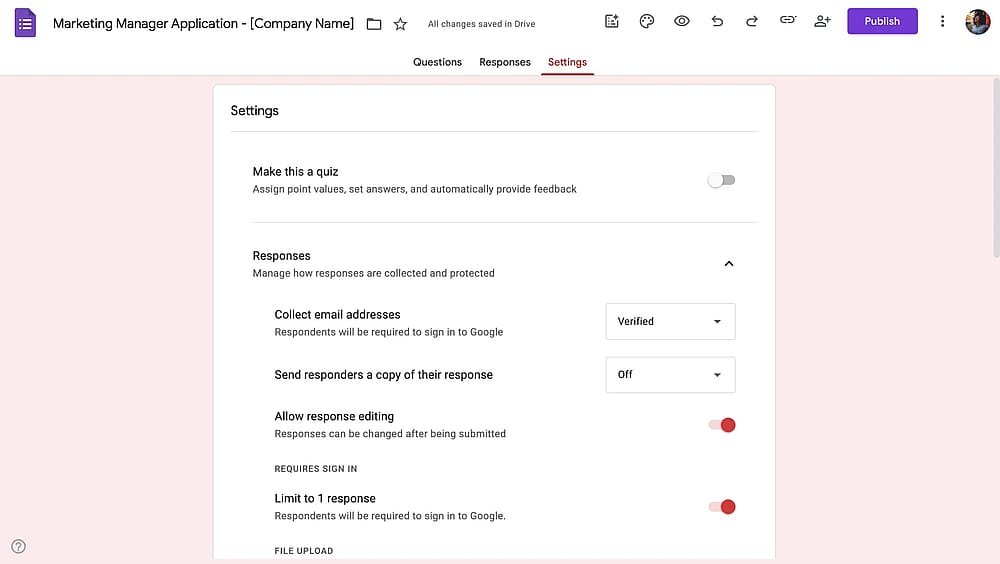The image size is (1000, 564).
Task: Click the Allow response editing label
Action: click(x=334, y=417)
